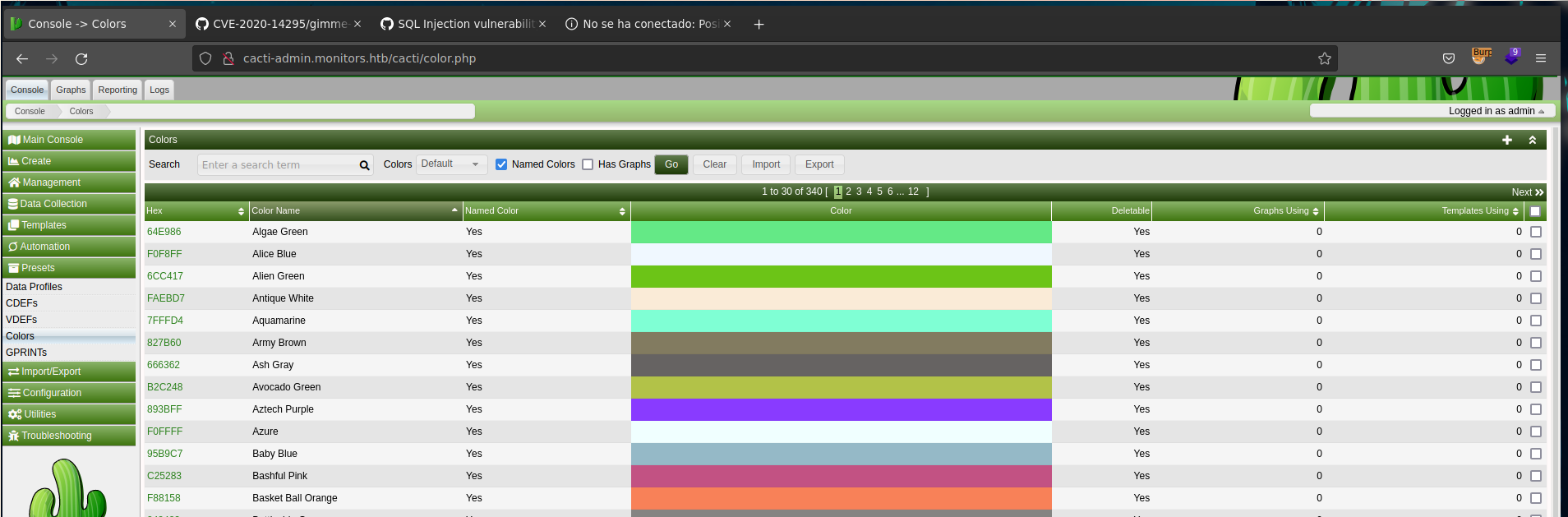Open the Burp extension icon in the toolbar
This screenshot has height=517, width=1568.
(x=1481, y=57)
